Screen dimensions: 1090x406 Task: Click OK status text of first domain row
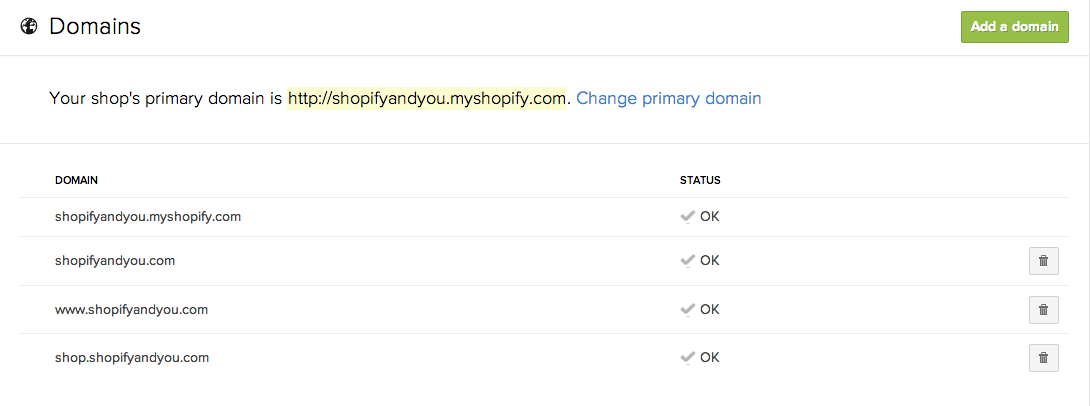[x=710, y=216]
